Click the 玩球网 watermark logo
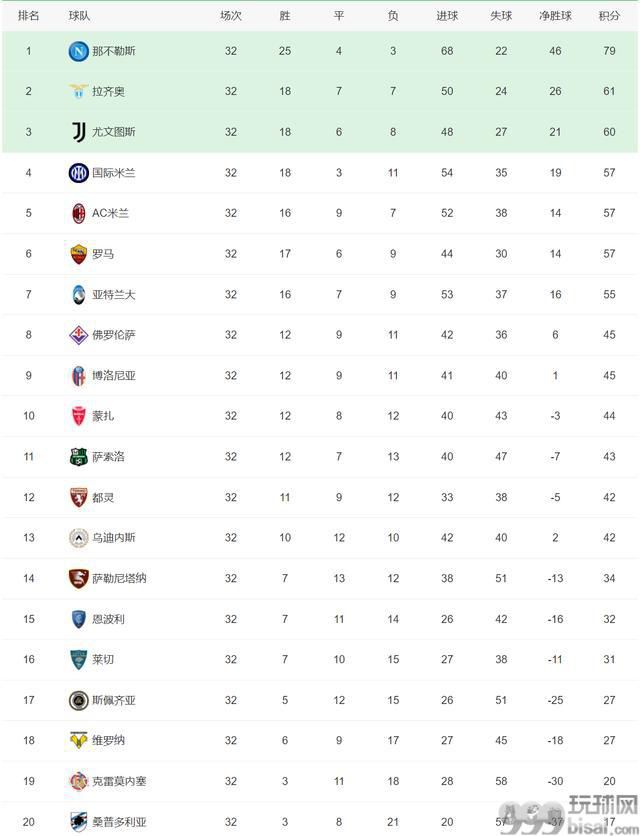Image resolution: width=640 pixels, height=836 pixels. tap(569, 815)
